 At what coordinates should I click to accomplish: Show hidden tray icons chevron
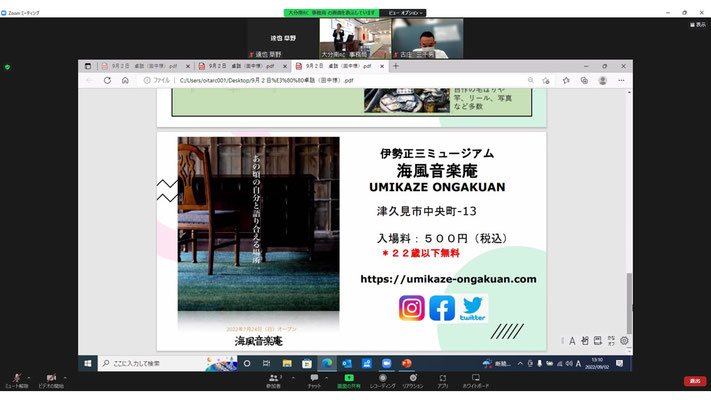point(520,364)
